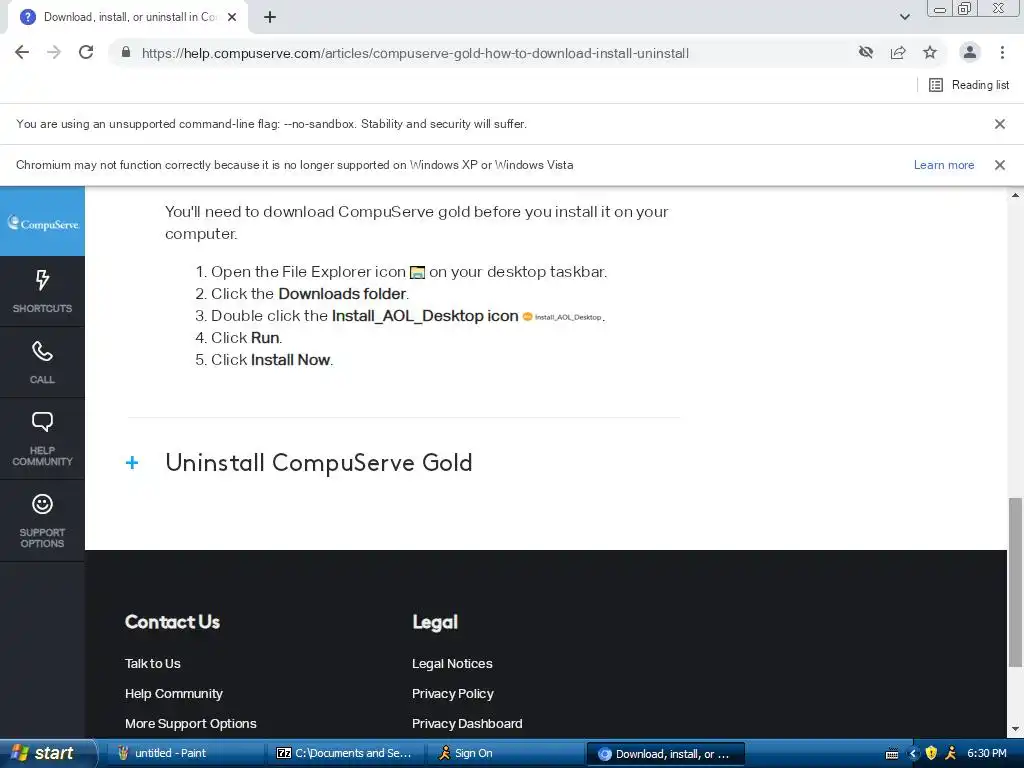Click the Uninstall CompuServe Gold heading

[x=319, y=462]
